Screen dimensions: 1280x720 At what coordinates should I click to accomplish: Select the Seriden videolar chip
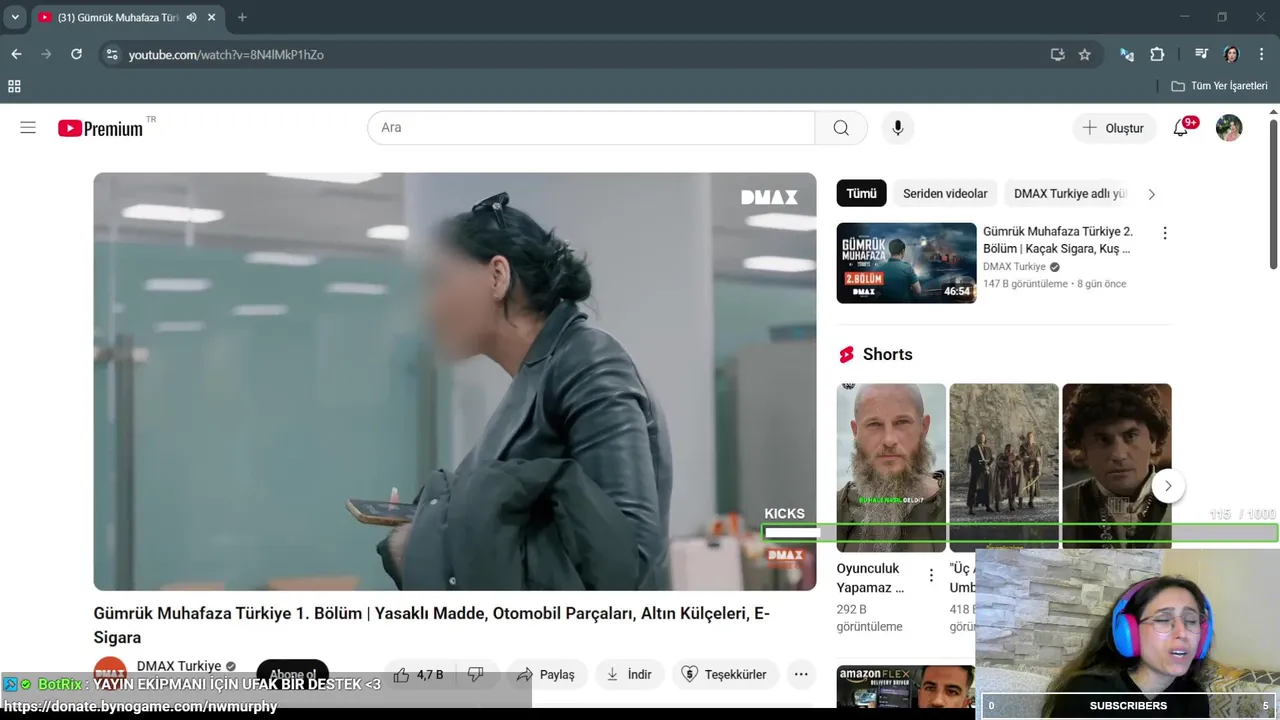[945, 194]
